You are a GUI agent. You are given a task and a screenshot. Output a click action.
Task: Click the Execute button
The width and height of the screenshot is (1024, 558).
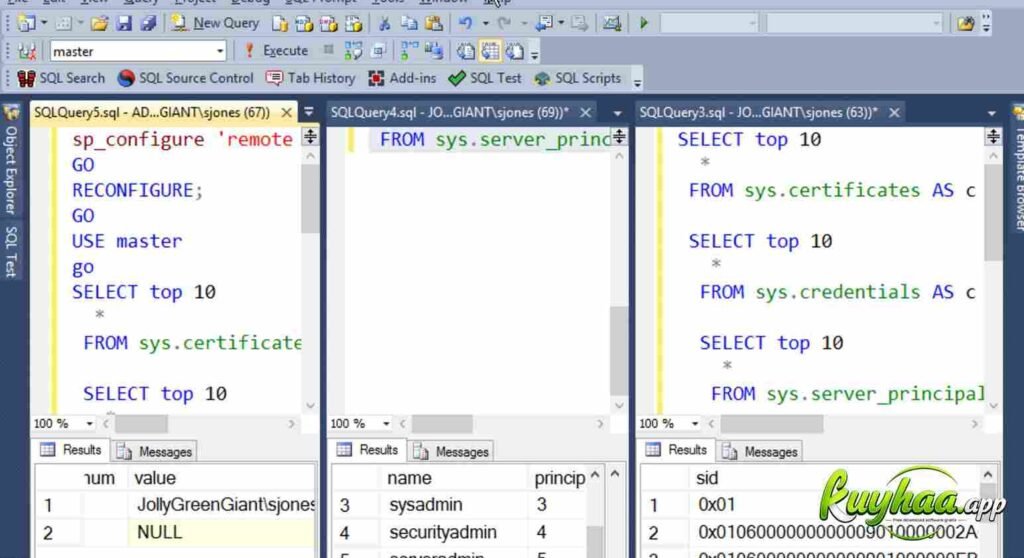click(276, 51)
